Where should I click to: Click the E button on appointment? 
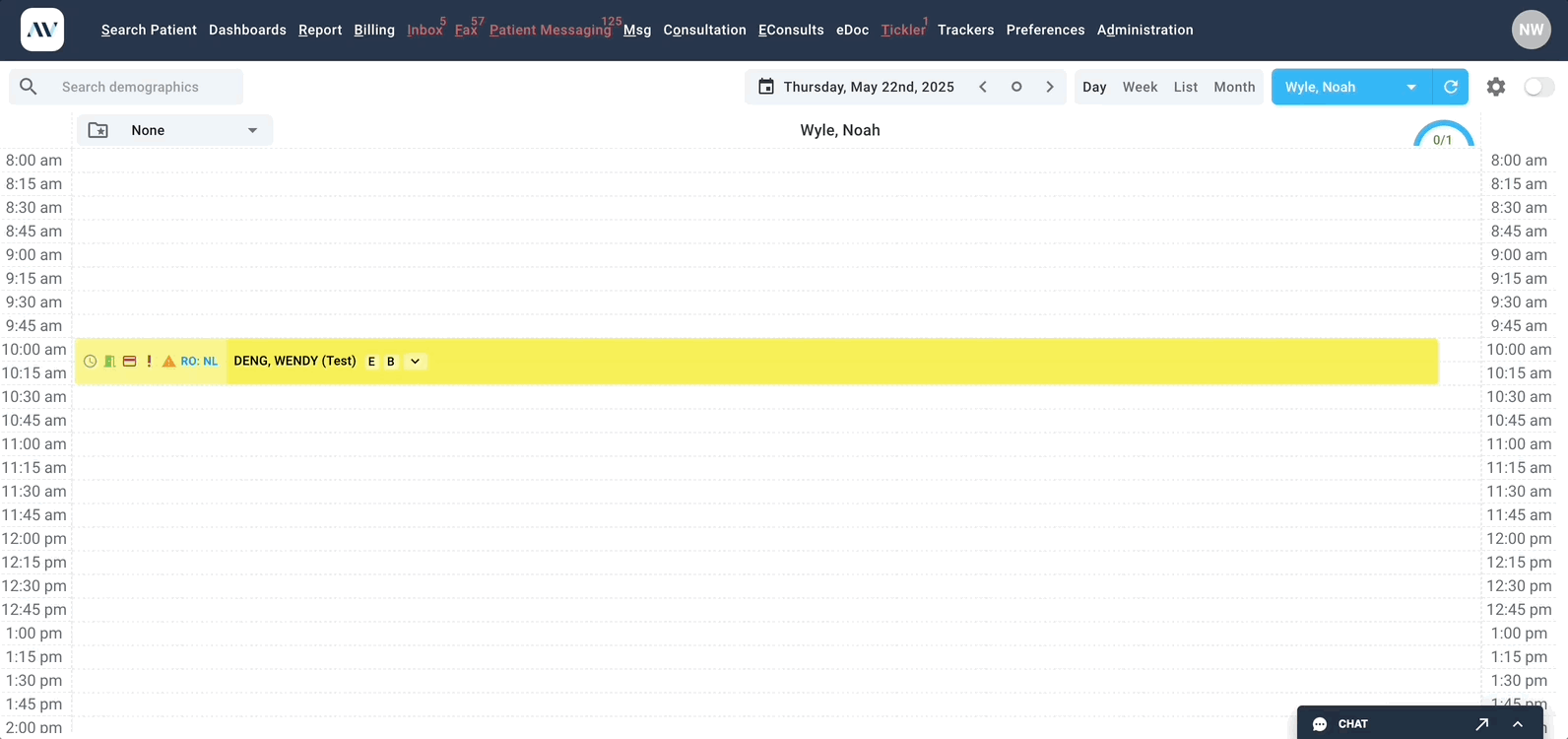[371, 362]
